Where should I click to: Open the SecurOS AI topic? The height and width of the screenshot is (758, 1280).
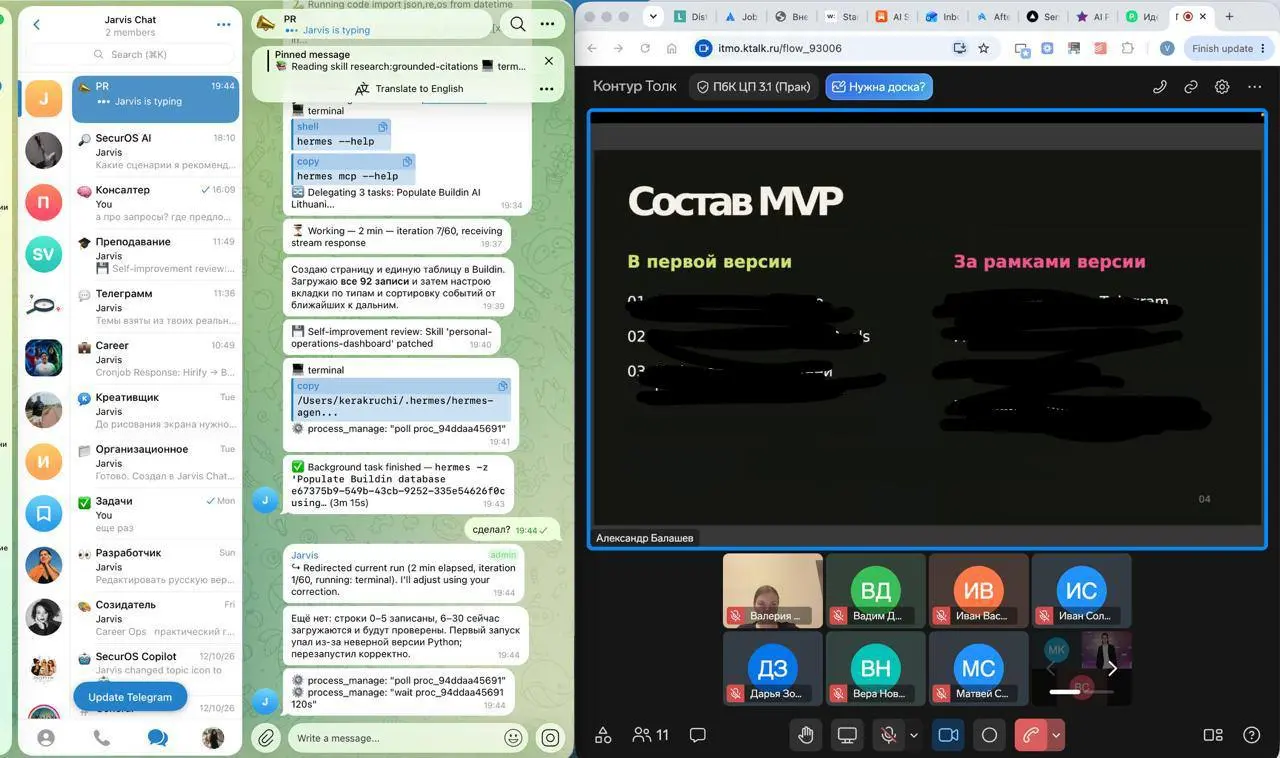click(155, 151)
